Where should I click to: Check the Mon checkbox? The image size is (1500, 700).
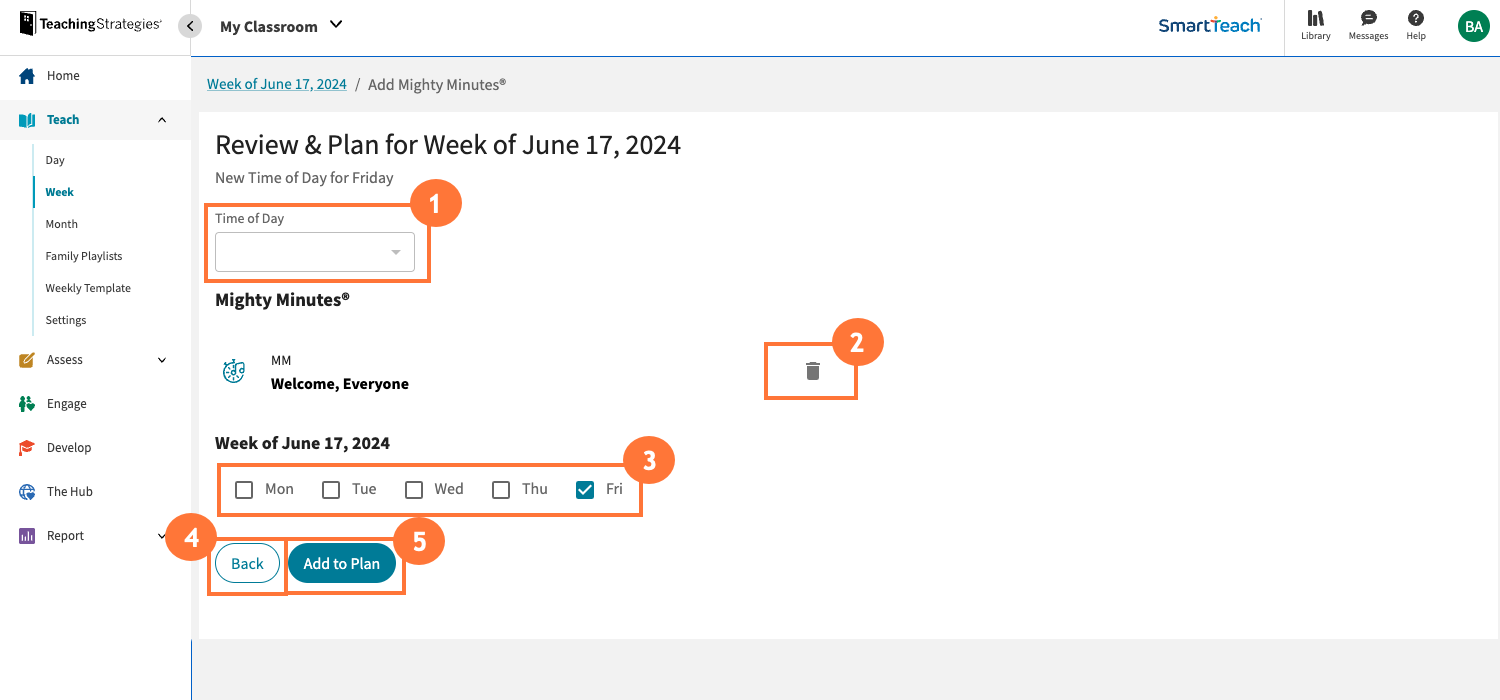243,489
